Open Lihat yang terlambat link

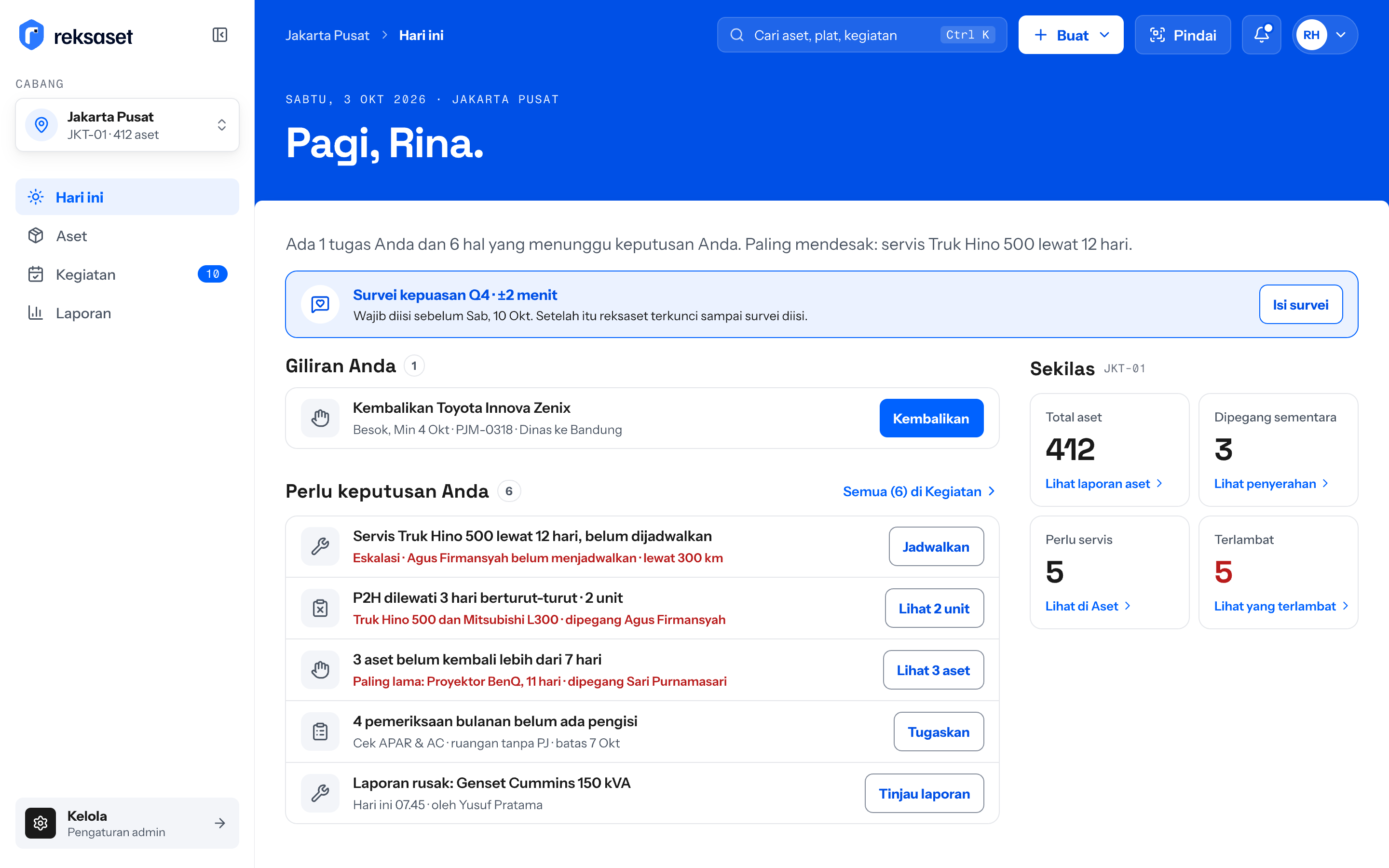(x=1280, y=606)
